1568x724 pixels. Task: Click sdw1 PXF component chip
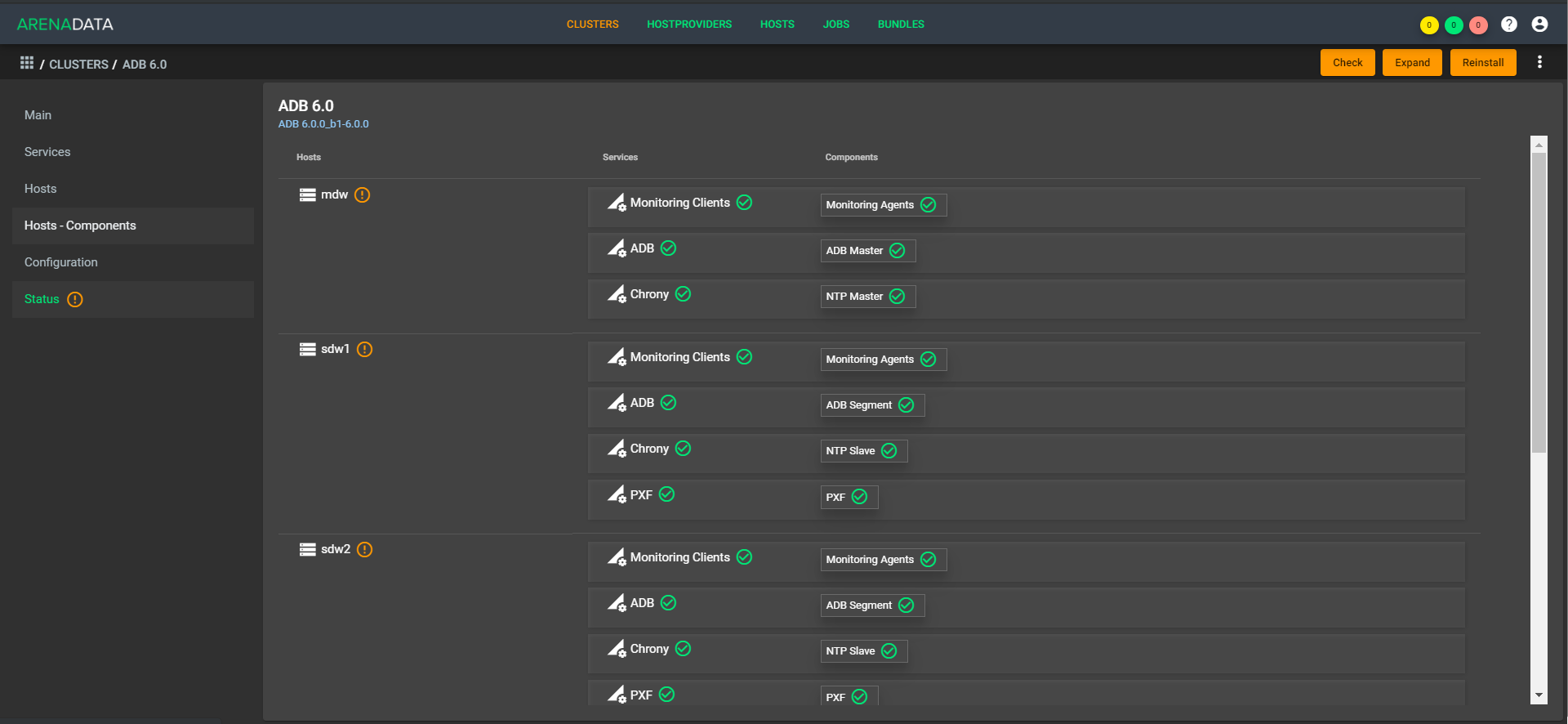pos(849,497)
